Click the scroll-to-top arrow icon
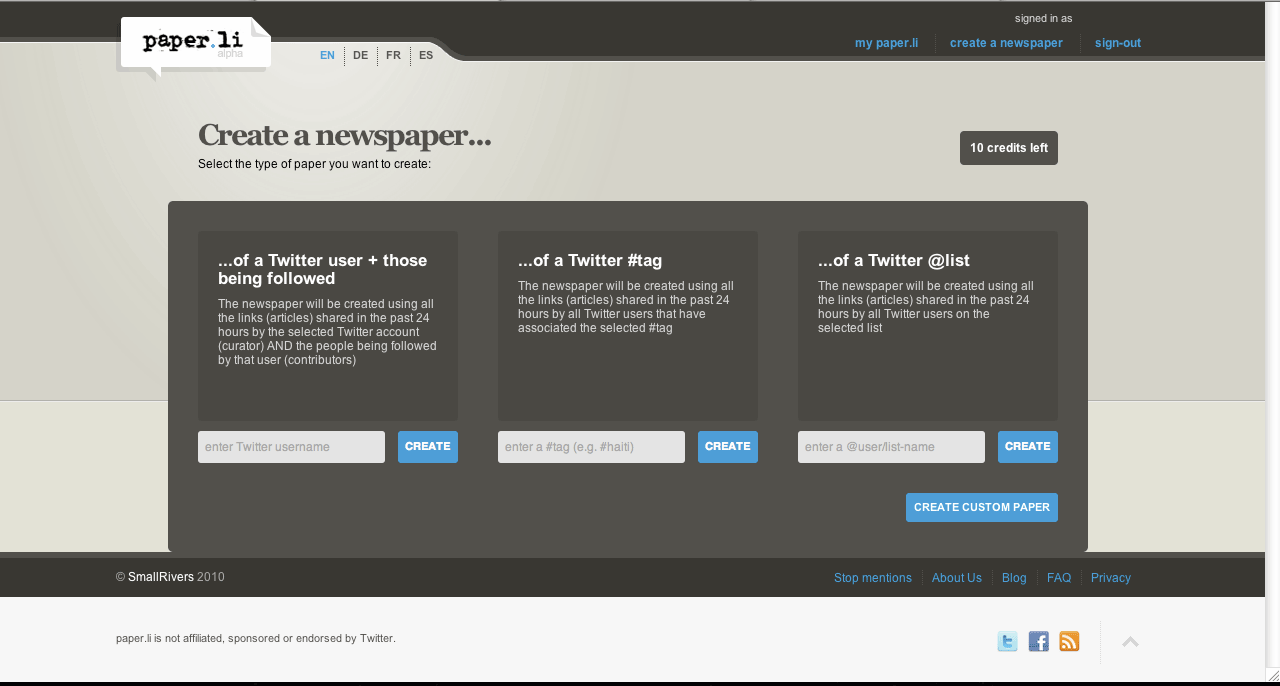1280x686 pixels. click(1130, 642)
